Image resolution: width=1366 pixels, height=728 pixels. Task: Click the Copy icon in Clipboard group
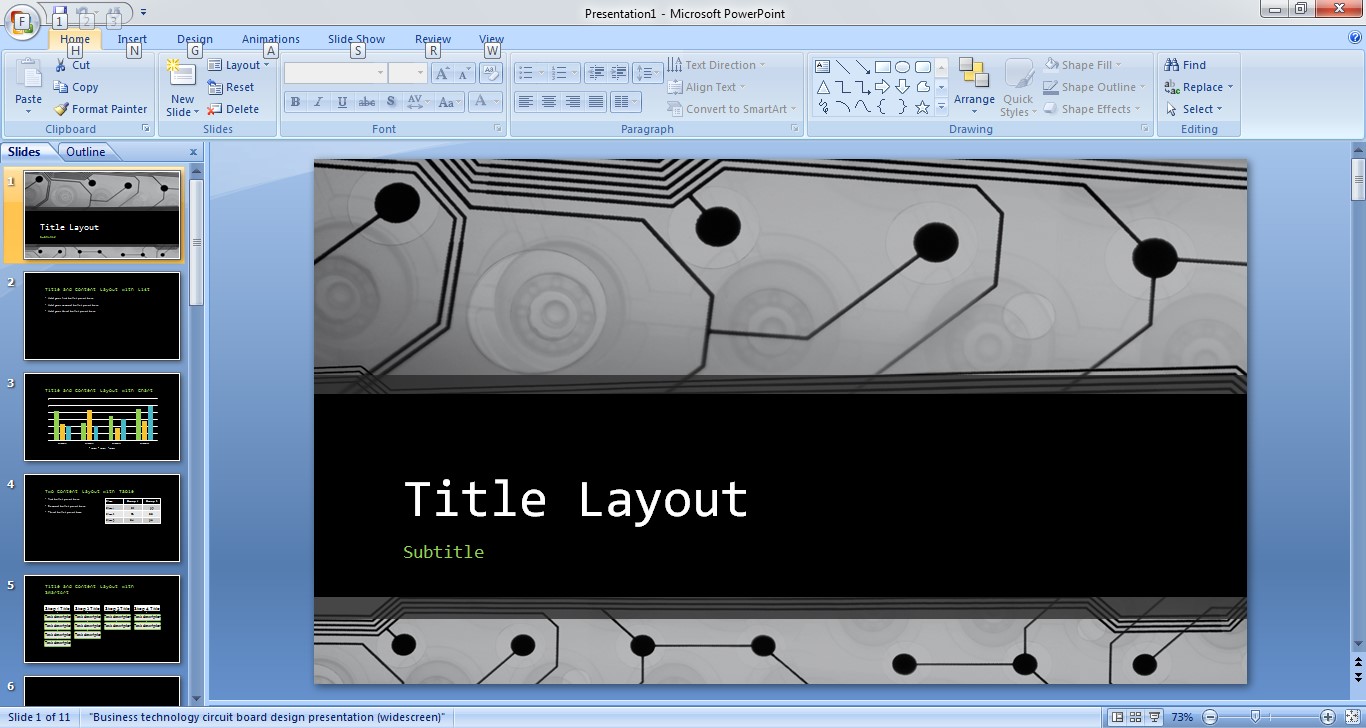tap(61, 87)
